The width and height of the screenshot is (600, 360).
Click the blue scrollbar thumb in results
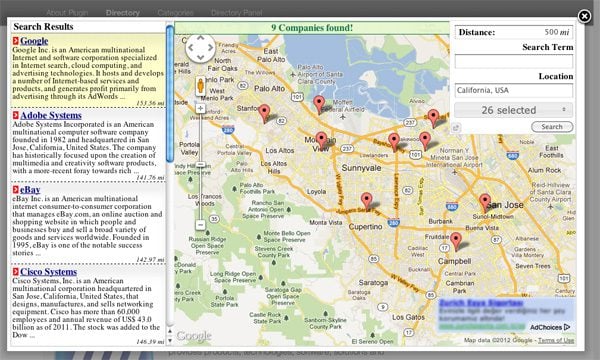pyautogui.click(x=170, y=94)
